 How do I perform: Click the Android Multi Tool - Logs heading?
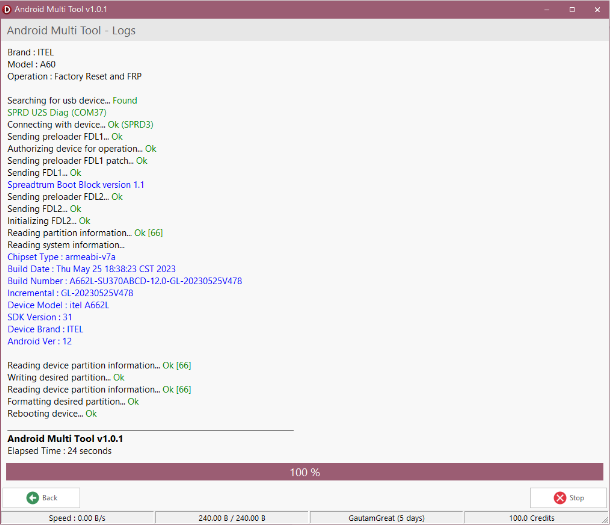[x=72, y=31]
